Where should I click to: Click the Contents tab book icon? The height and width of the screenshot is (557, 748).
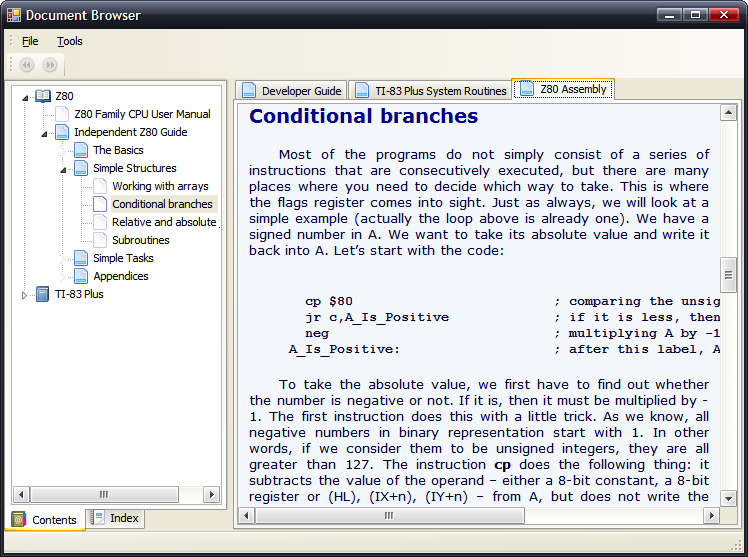click(x=19, y=520)
